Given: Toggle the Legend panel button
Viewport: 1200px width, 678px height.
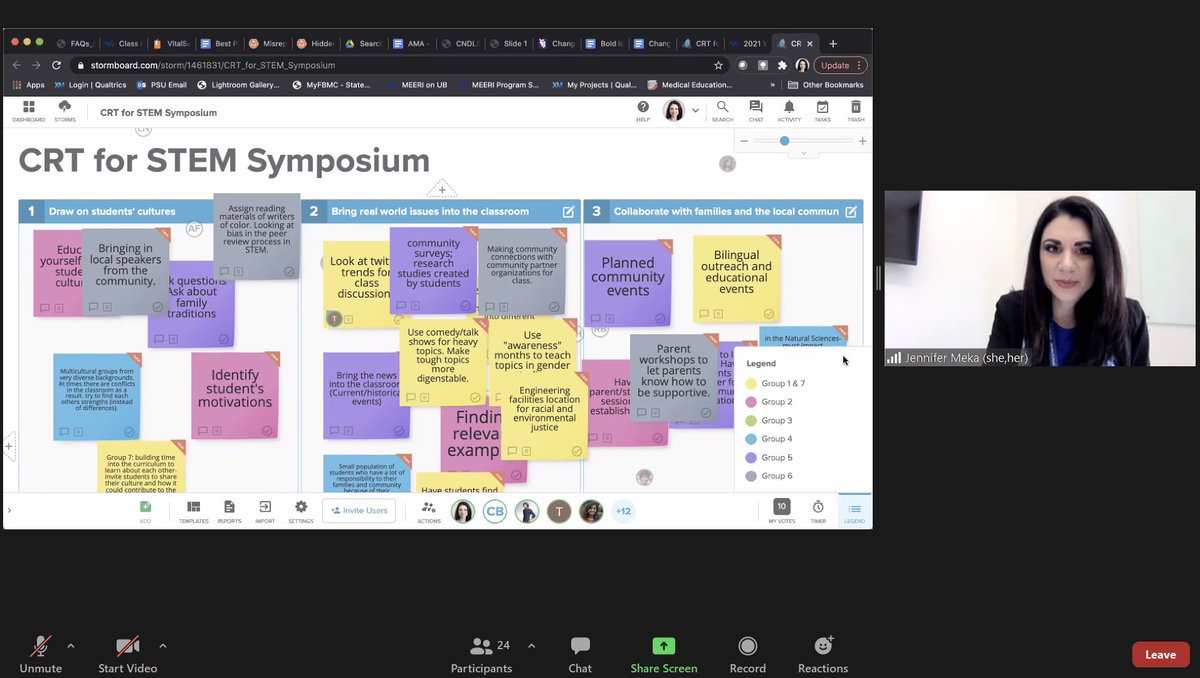Looking at the screenshot, I should pos(854,511).
